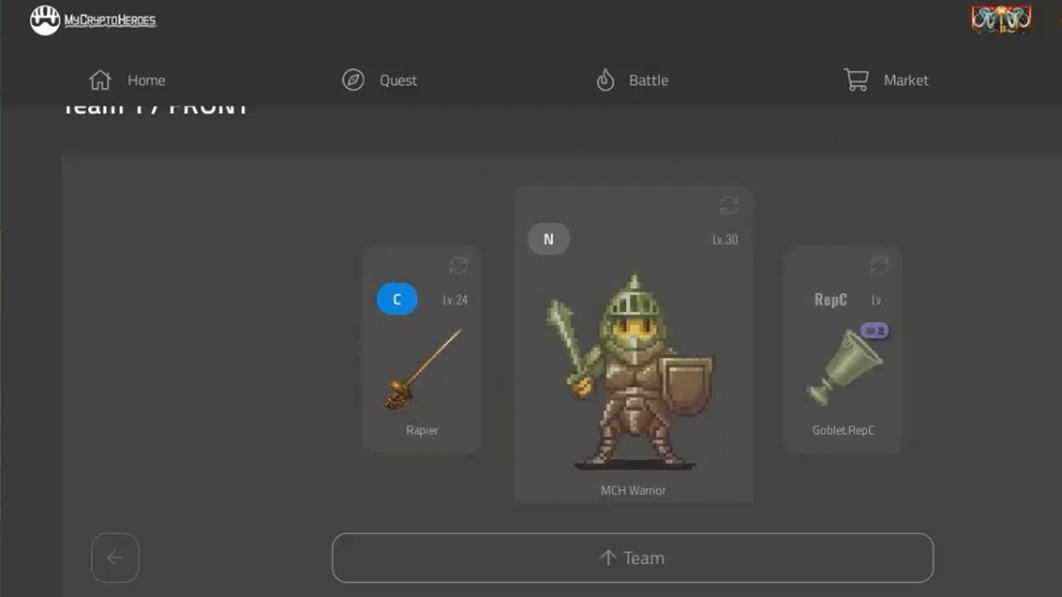Click the MyCryptoHeroes logo
The height and width of the screenshot is (597, 1062).
pyautogui.click(x=93, y=20)
